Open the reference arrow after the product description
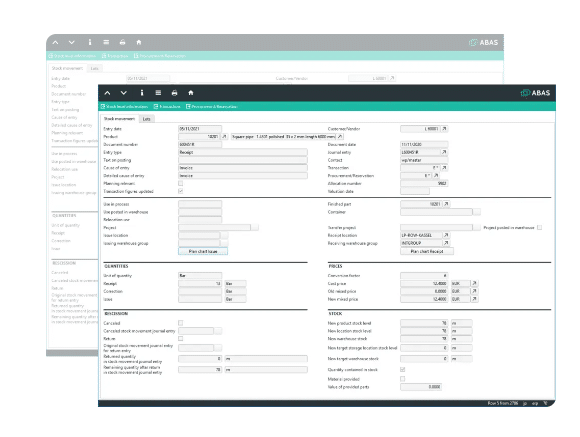This screenshot has height=437, width=580. (x=340, y=137)
